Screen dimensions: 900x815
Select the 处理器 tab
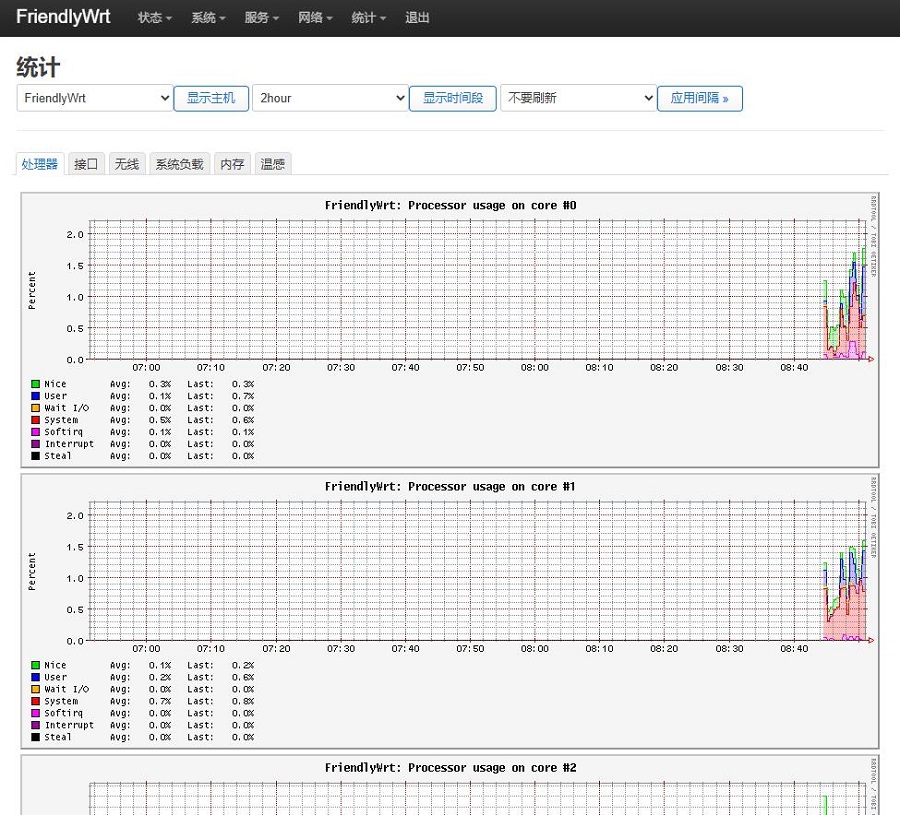40,164
